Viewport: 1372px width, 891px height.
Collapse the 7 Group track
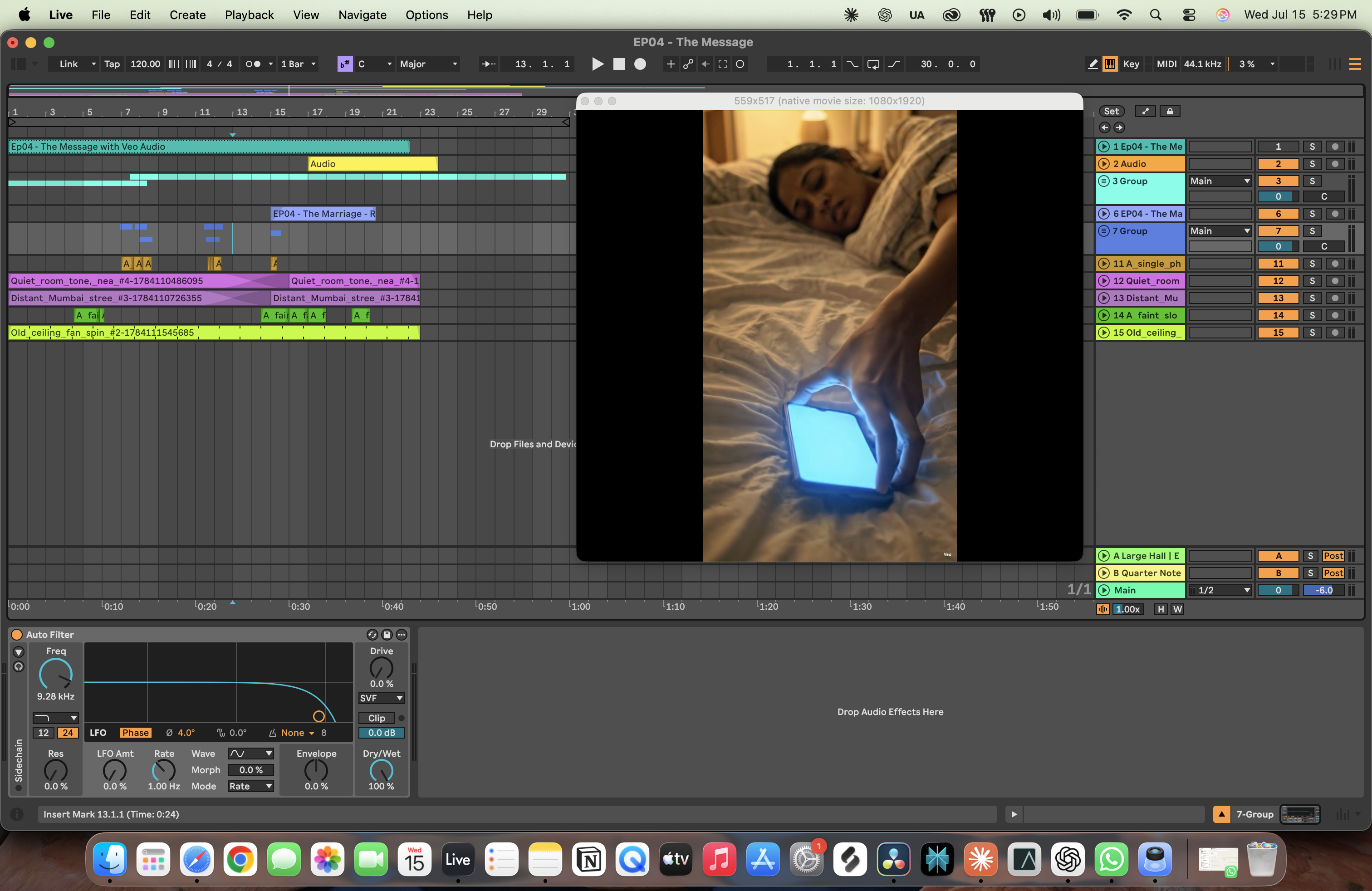(1103, 230)
